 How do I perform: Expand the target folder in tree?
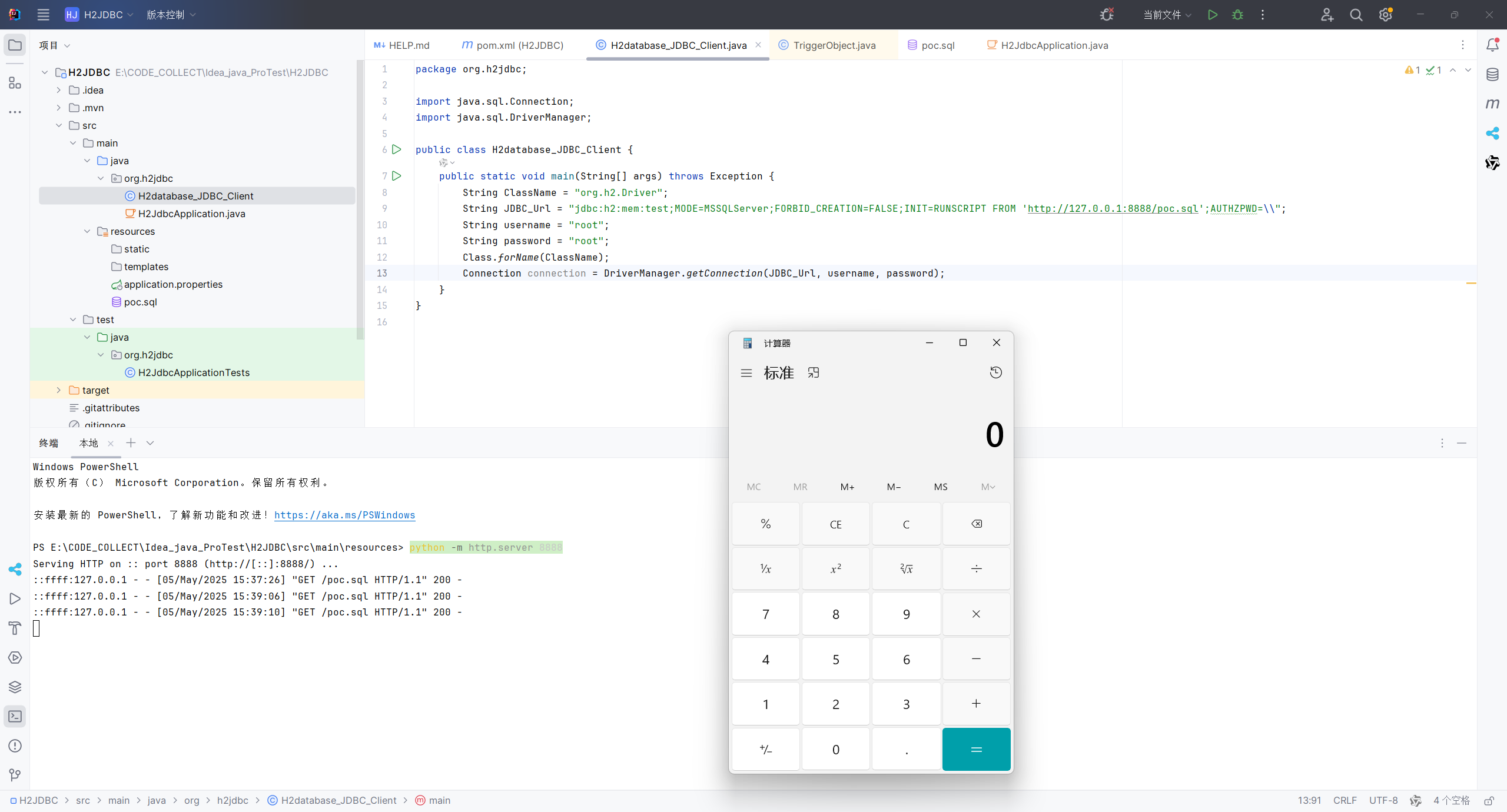click(58, 390)
